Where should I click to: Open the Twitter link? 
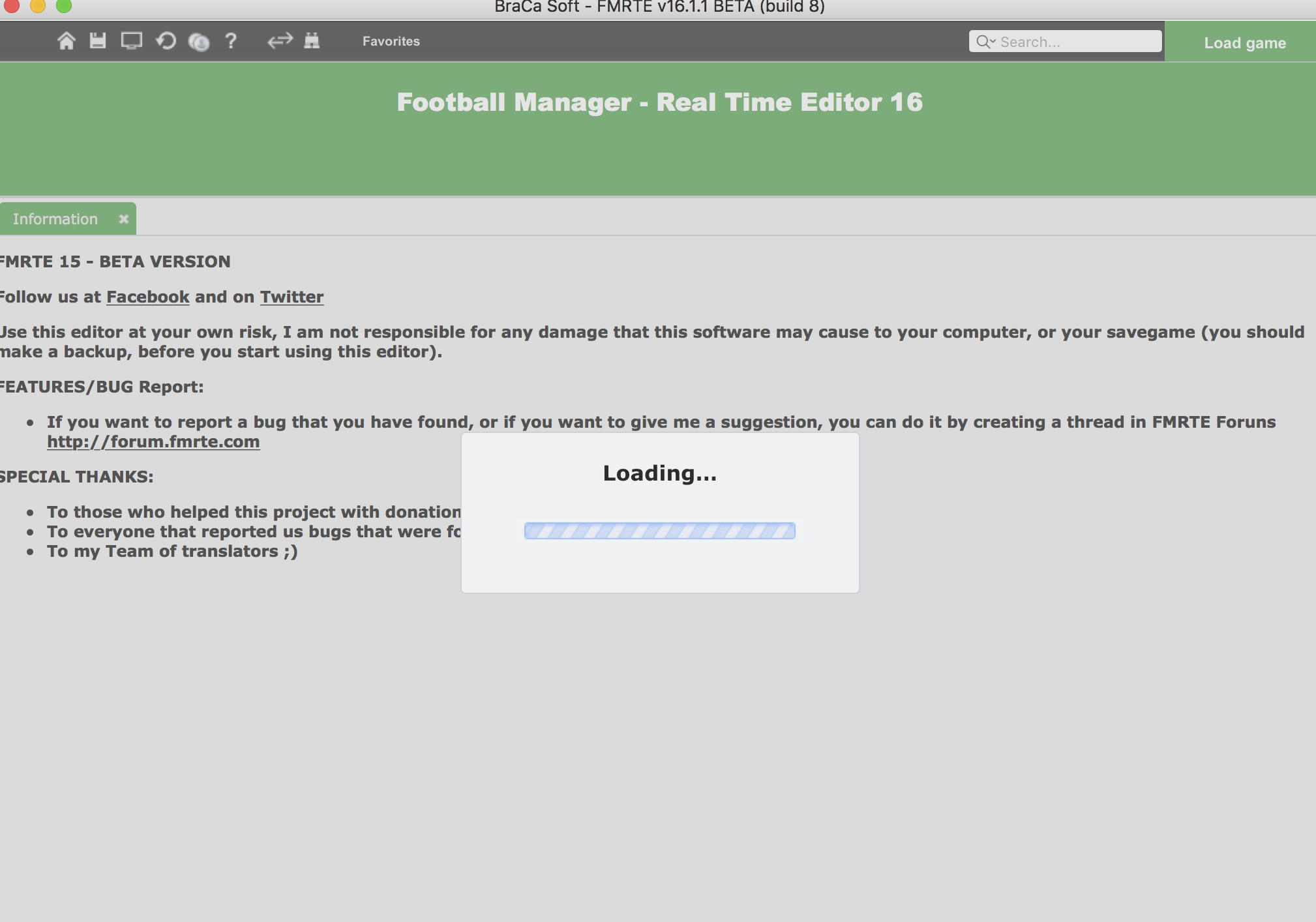pos(292,297)
